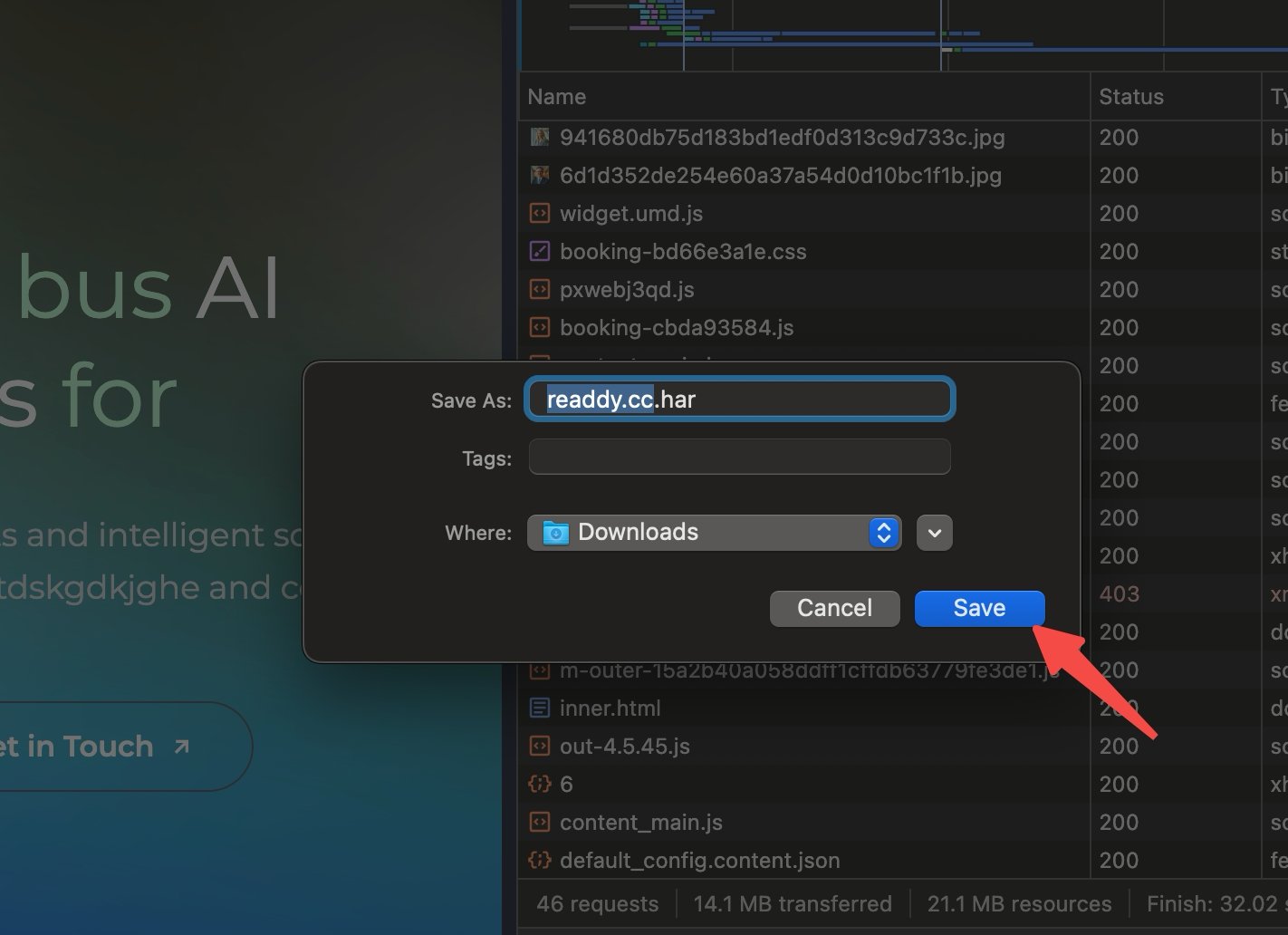Expand the save dialog with chevron button
The height and width of the screenshot is (935, 1288).
(934, 533)
